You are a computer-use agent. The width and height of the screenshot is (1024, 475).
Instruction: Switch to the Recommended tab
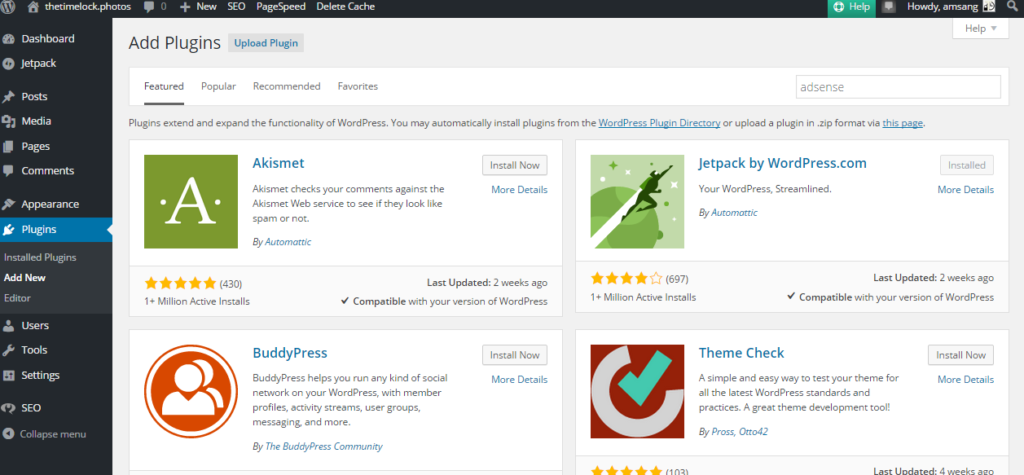point(287,86)
